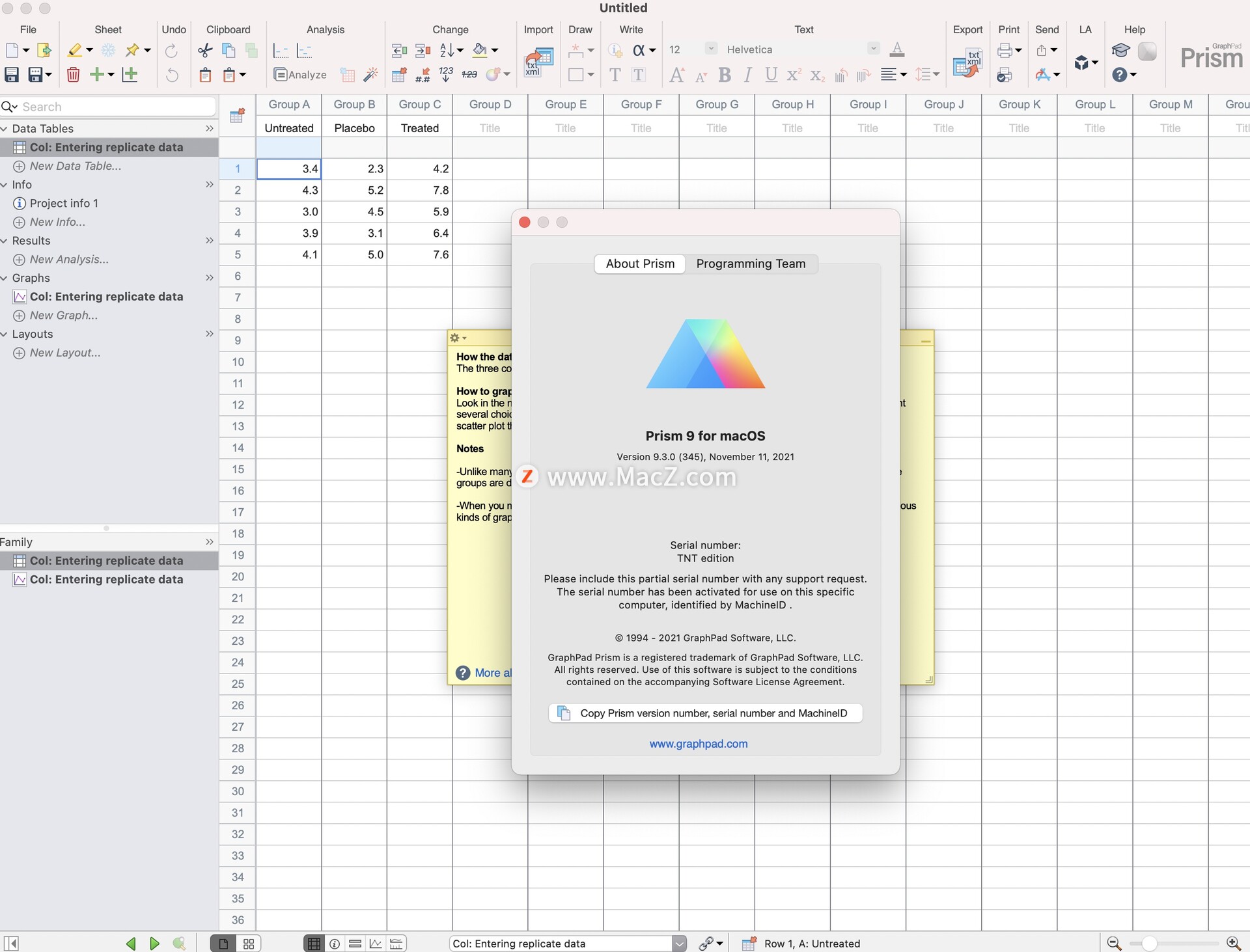Click the Underline formatting icon

(x=770, y=75)
